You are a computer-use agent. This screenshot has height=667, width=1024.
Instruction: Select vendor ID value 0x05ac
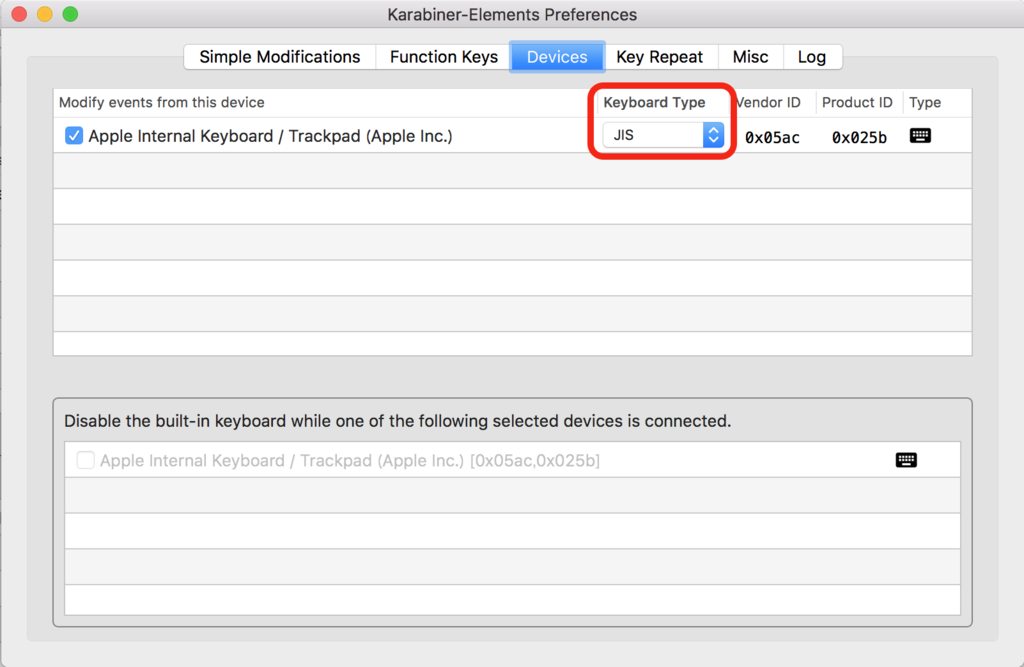coord(772,137)
